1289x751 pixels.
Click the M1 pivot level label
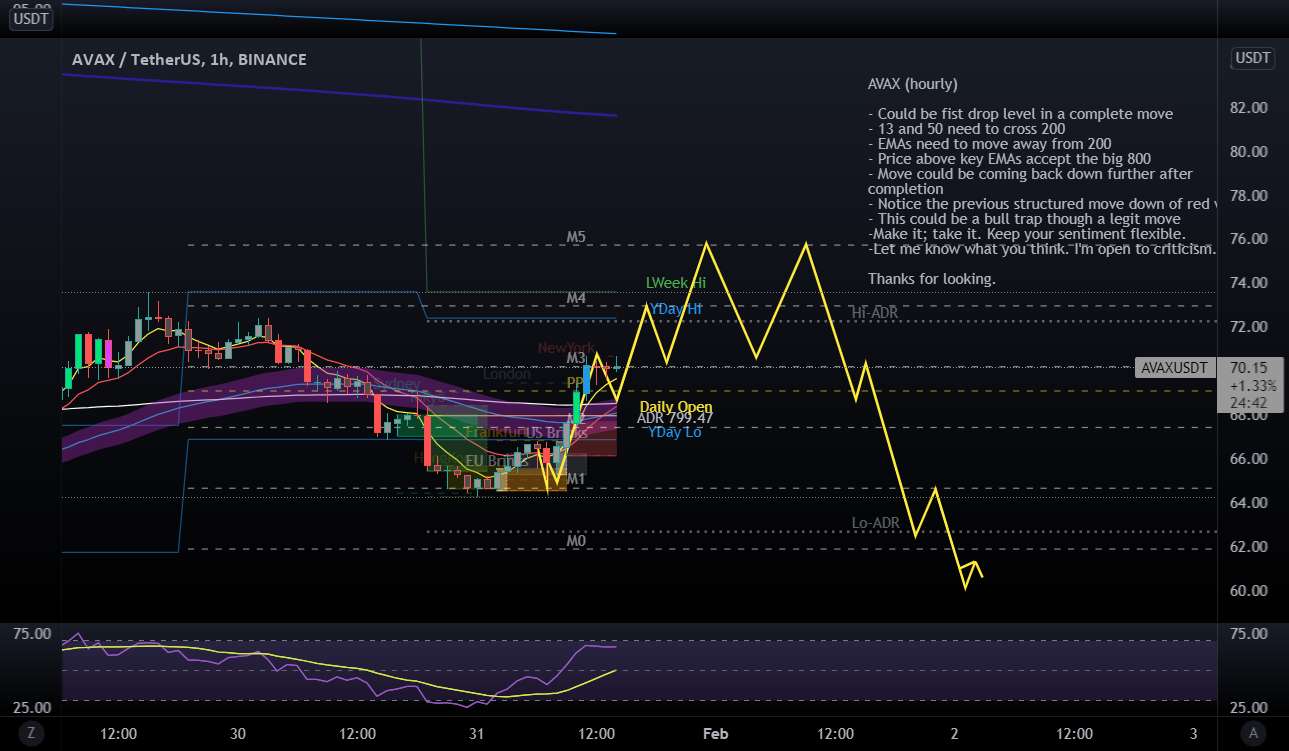click(x=575, y=480)
